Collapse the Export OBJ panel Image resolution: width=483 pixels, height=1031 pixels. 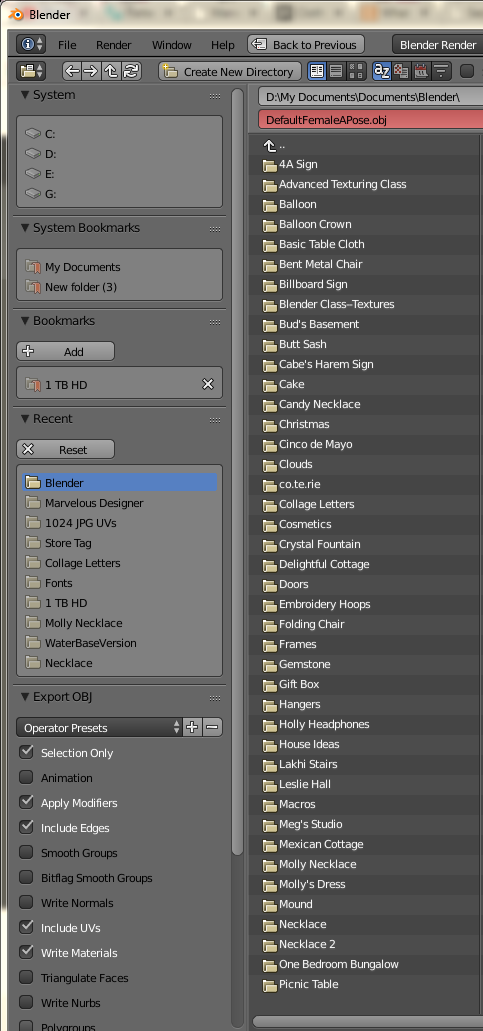[x=26, y=697]
